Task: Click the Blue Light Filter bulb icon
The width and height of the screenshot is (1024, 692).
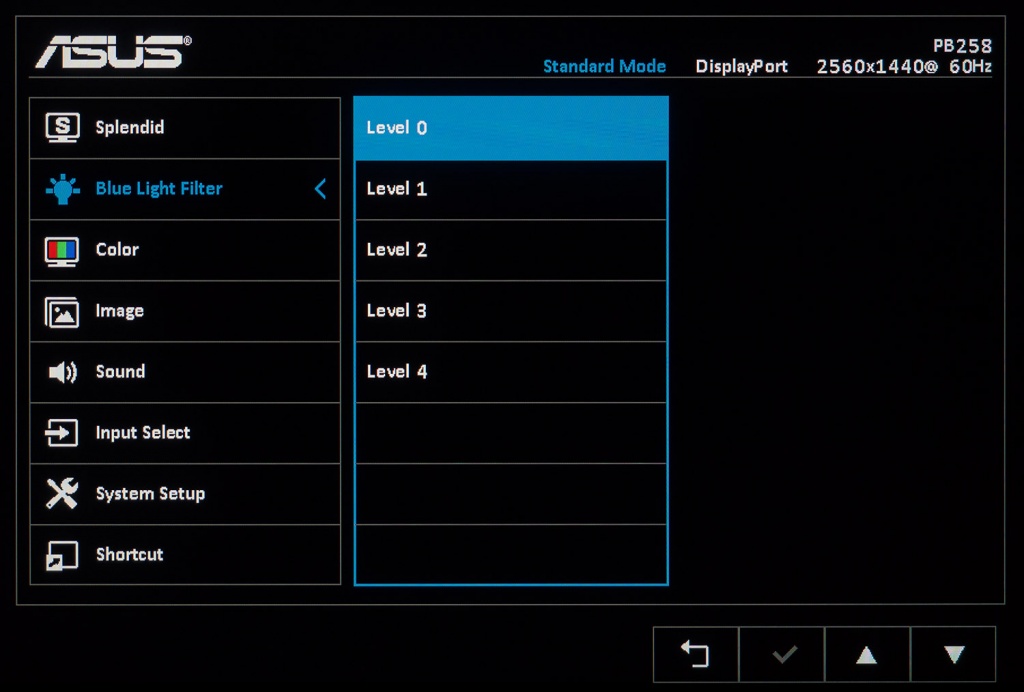Action: tap(62, 189)
